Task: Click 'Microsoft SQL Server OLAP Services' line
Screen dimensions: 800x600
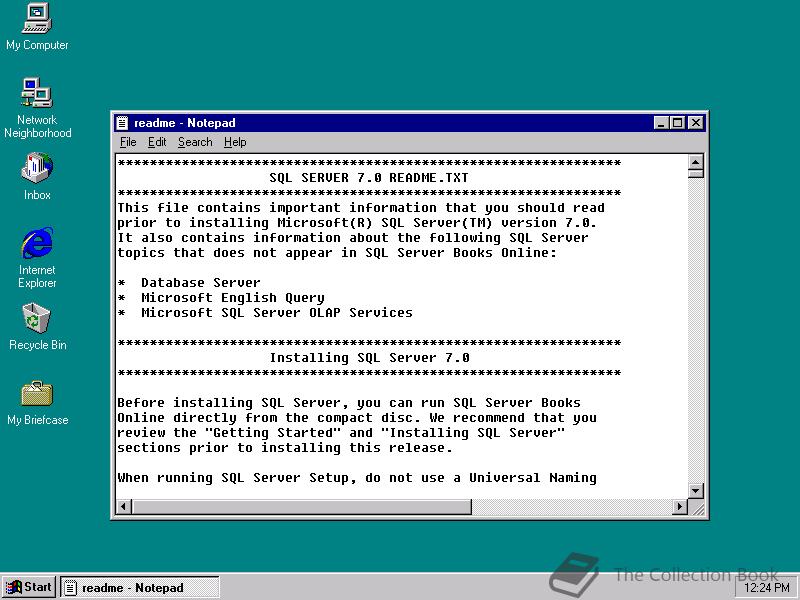Action: pyautogui.click(x=265, y=312)
